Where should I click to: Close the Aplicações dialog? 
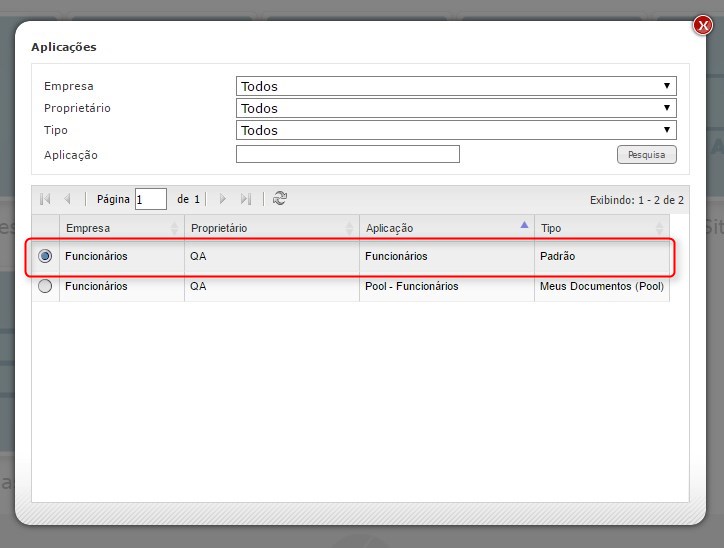coord(702,26)
